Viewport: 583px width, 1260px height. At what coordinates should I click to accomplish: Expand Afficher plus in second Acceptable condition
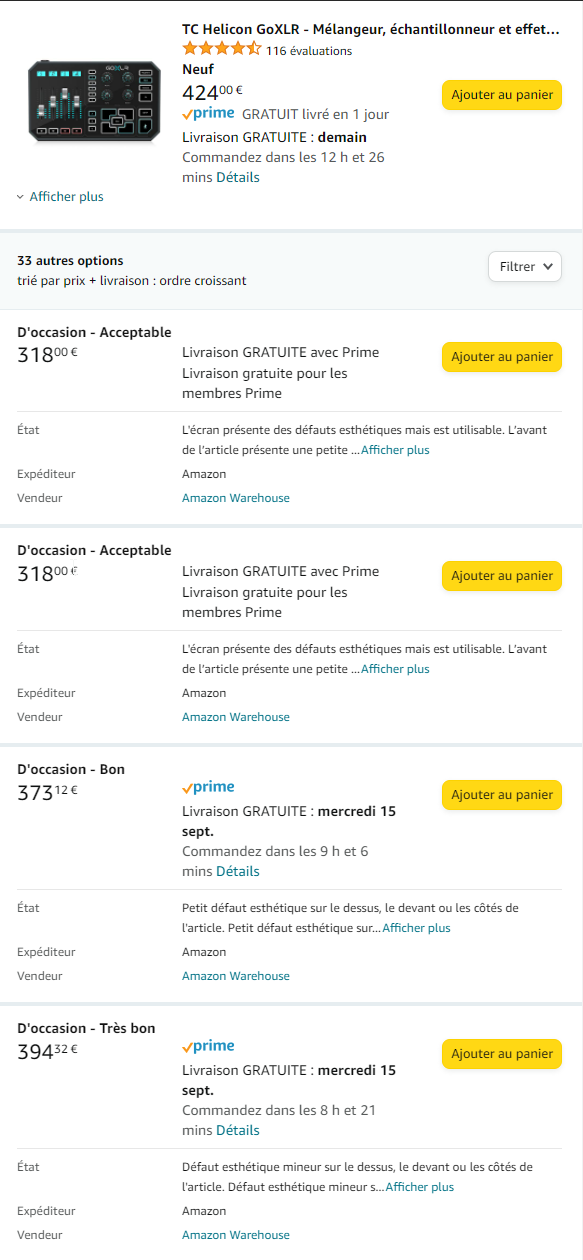pyautogui.click(x=395, y=669)
